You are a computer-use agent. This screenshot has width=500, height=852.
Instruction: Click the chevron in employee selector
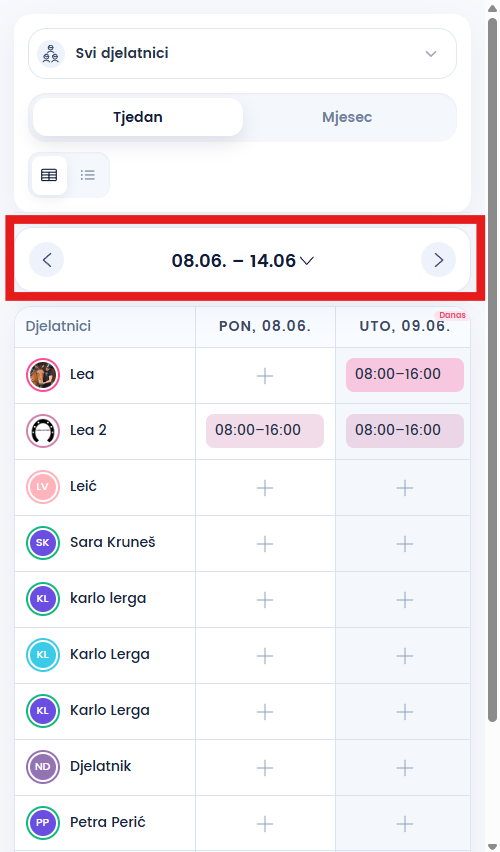click(x=431, y=54)
